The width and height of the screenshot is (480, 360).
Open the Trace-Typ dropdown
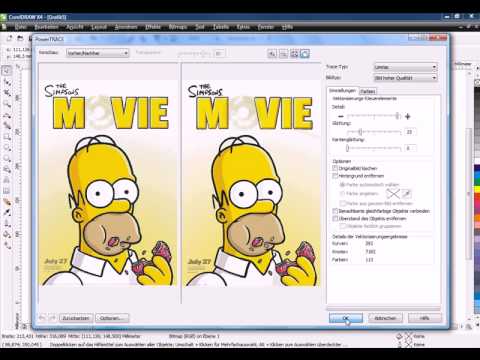pyautogui.click(x=405, y=67)
